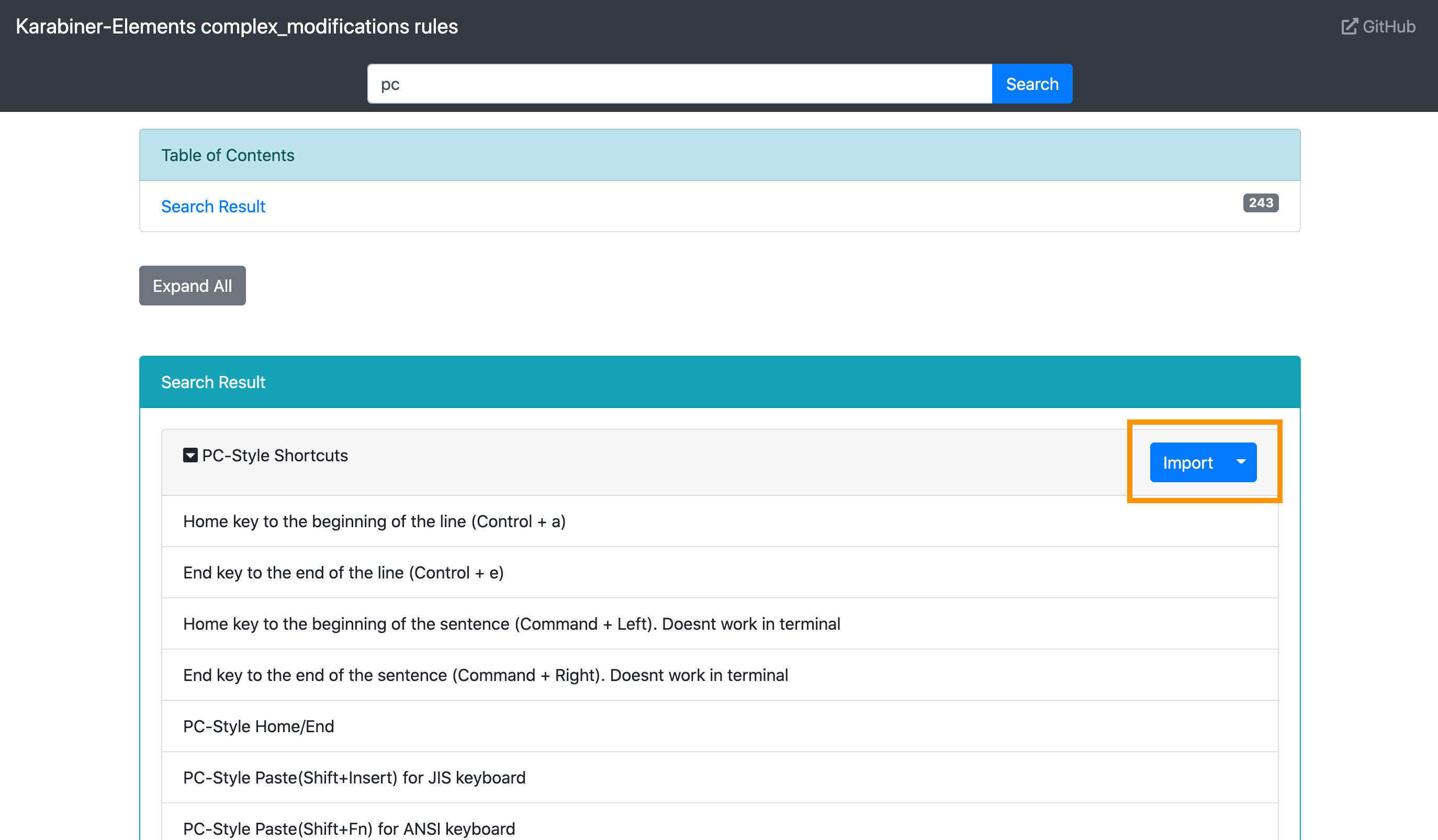Image resolution: width=1438 pixels, height=840 pixels.
Task: Open the Import dropdown arrow
Action: coord(1241,462)
